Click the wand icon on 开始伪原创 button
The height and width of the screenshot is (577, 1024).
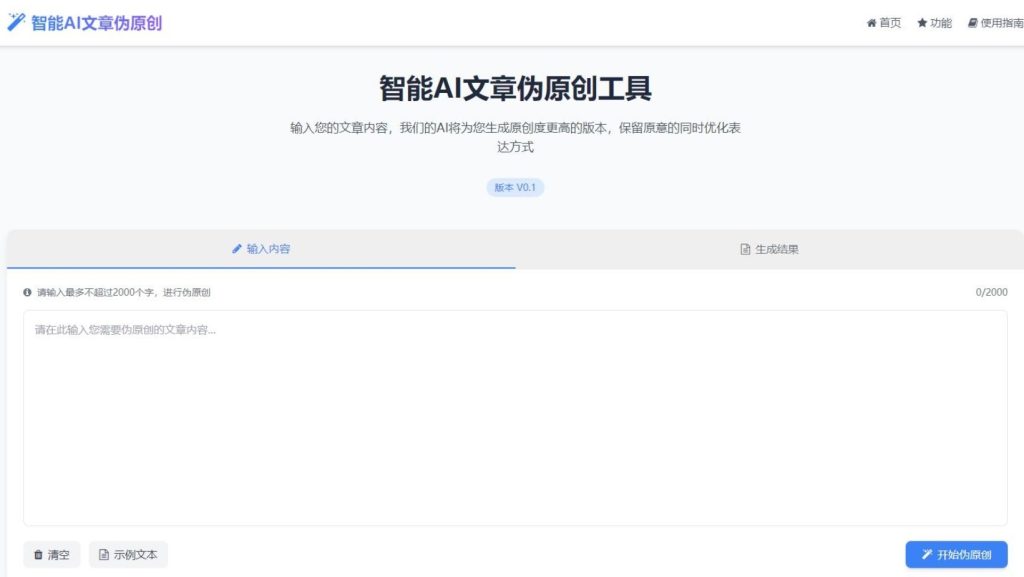pyautogui.click(x=926, y=555)
